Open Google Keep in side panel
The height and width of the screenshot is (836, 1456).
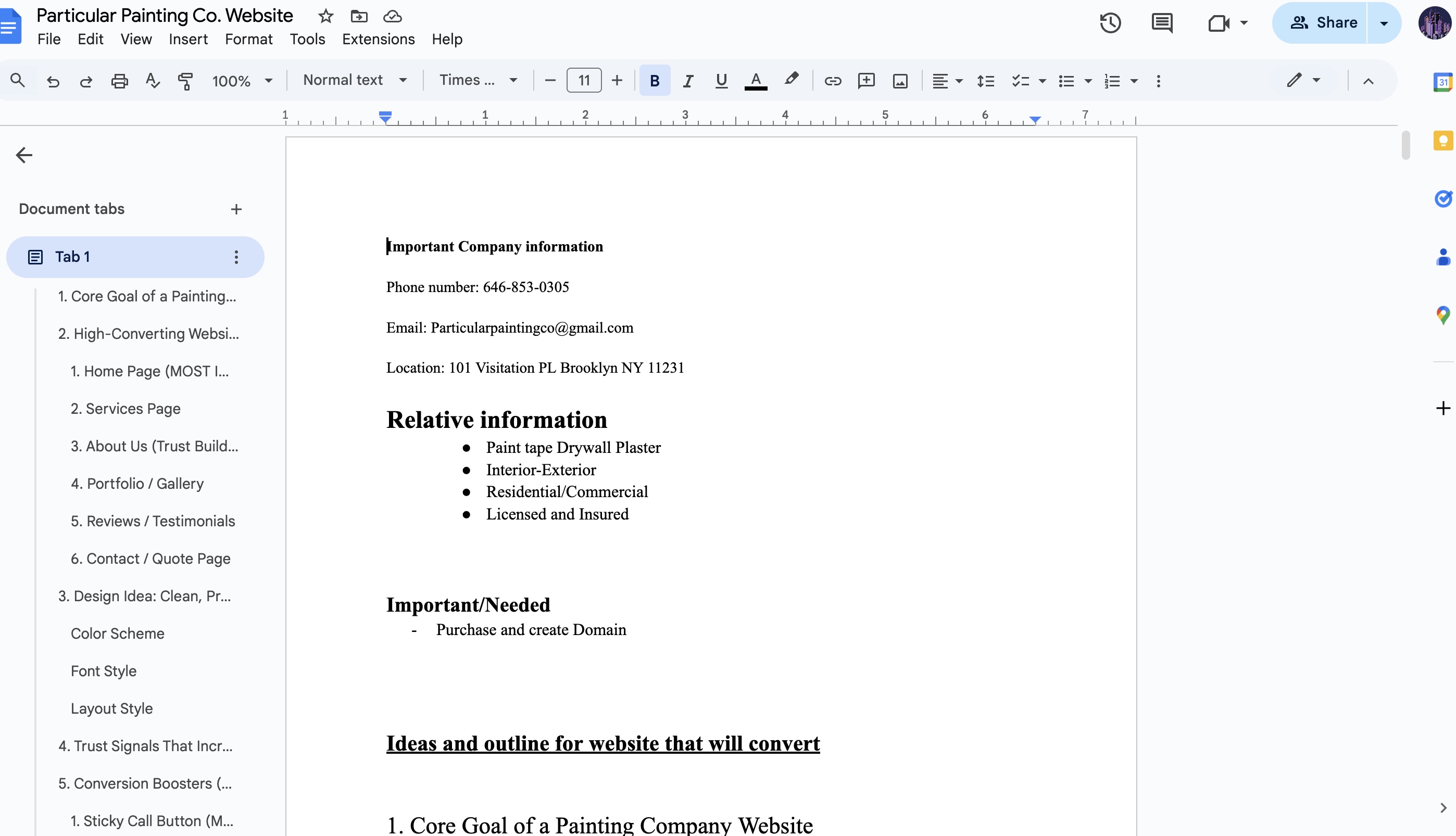click(1443, 141)
